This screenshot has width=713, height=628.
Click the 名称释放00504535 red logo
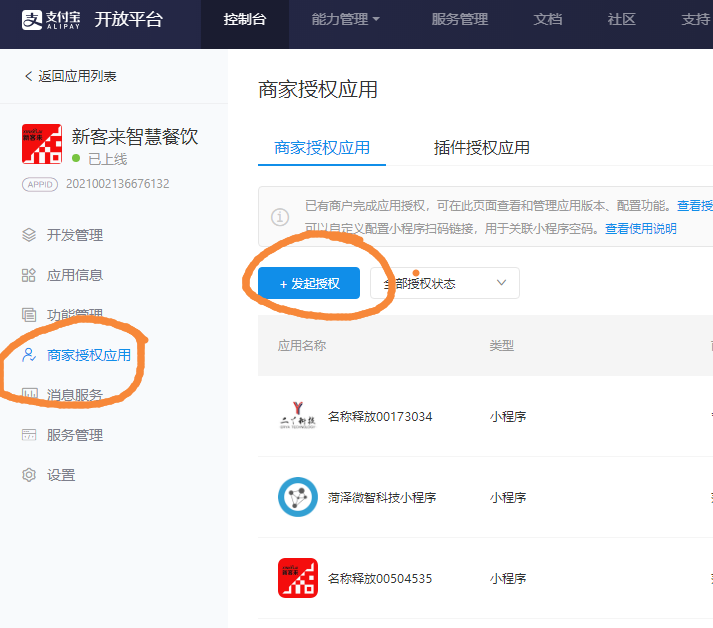tap(298, 578)
